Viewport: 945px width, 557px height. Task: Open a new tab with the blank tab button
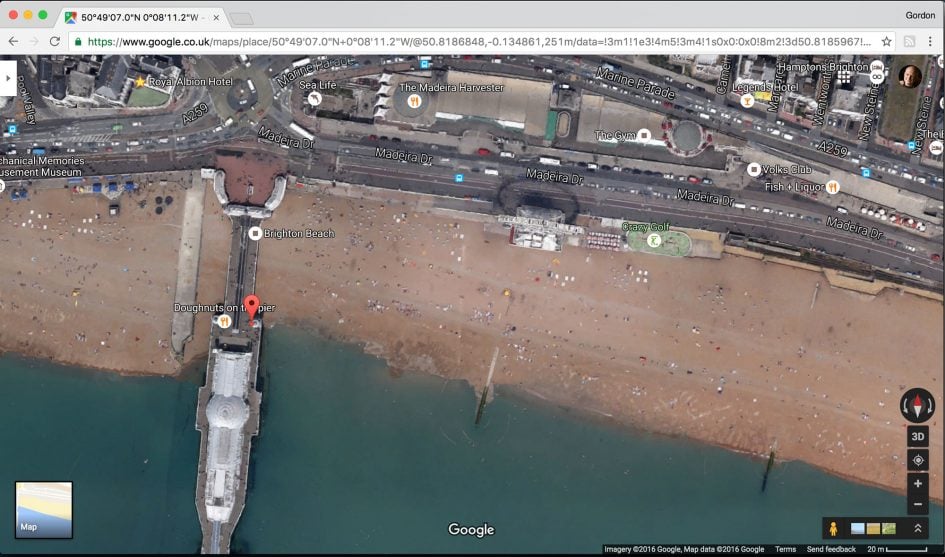242,19
